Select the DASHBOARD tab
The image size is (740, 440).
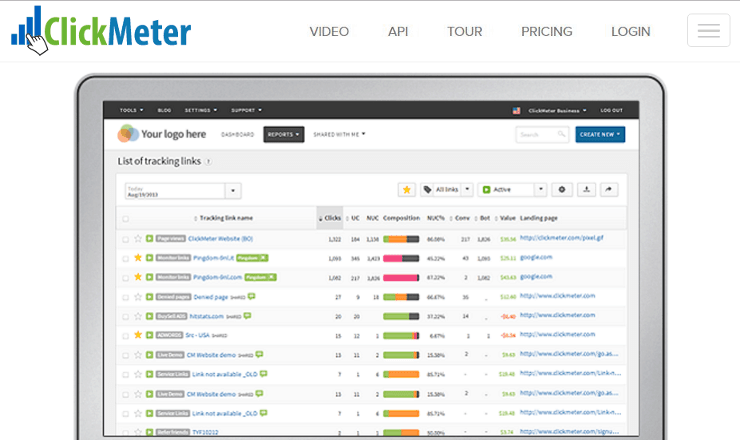[x=237, y=135]
